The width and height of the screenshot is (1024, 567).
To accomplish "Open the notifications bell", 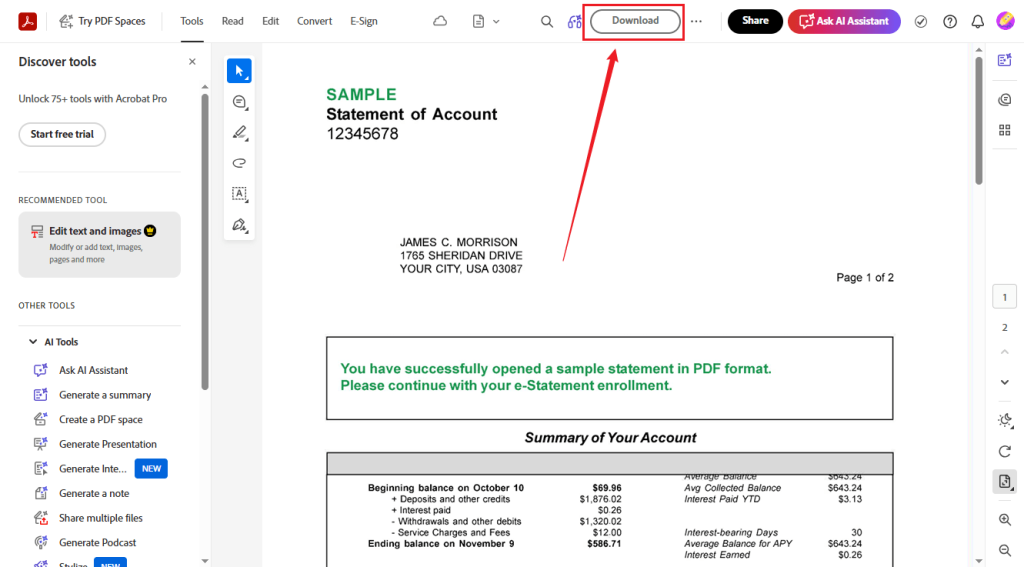I will coord(978,22).
